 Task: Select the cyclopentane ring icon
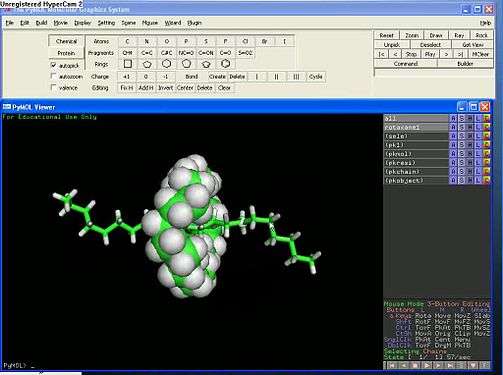coord(147,64)
